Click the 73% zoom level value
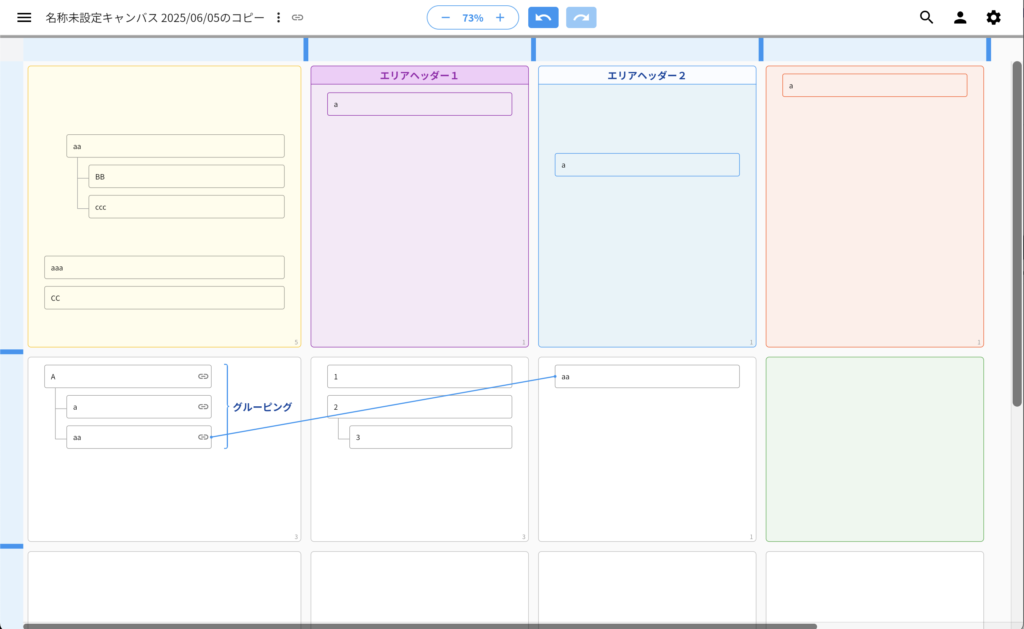The width and height of the screenshot is (1024, 629). click(472, 18)
